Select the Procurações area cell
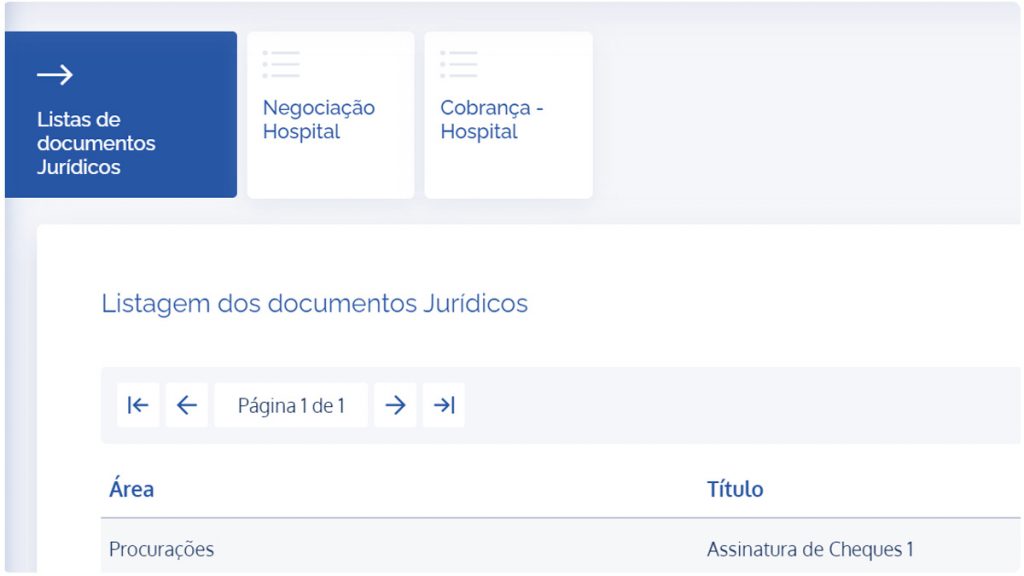 [x=161, y=549]
